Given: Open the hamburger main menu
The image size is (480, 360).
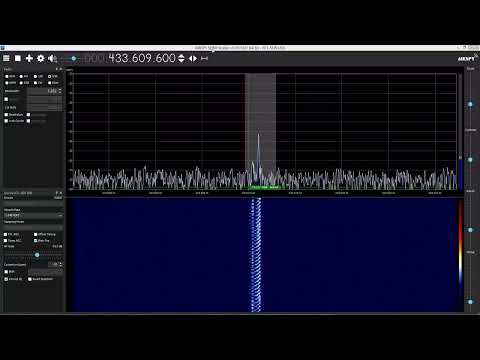Looking at the screenshot, I should [x=6, y=59].
